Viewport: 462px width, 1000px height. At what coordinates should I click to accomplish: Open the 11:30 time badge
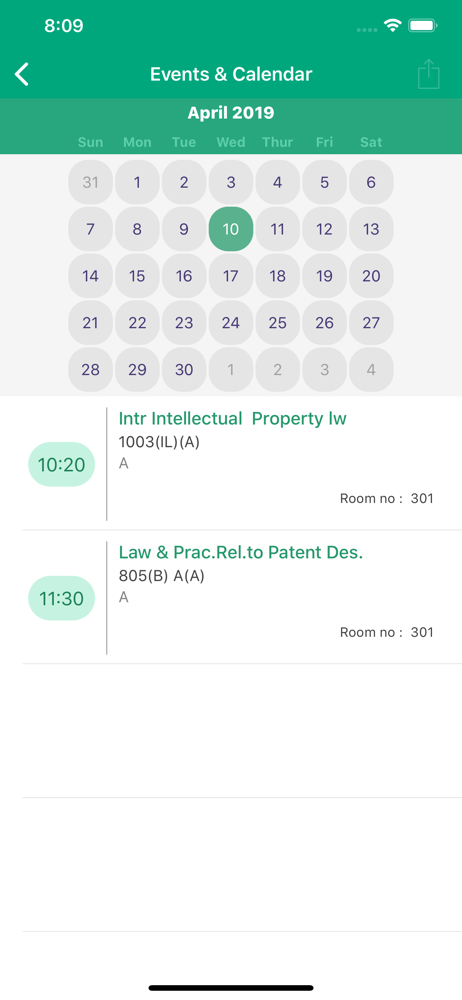(61, 598)
